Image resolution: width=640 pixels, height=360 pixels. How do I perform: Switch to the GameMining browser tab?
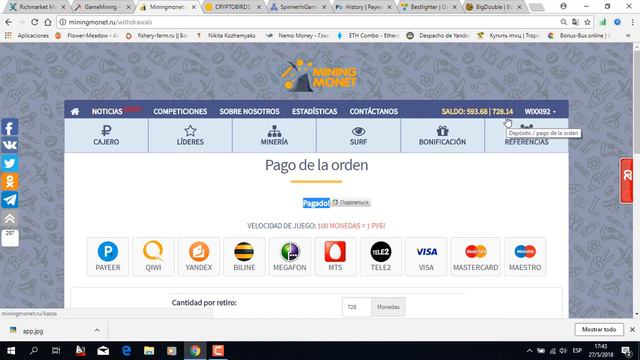point(102,7)
